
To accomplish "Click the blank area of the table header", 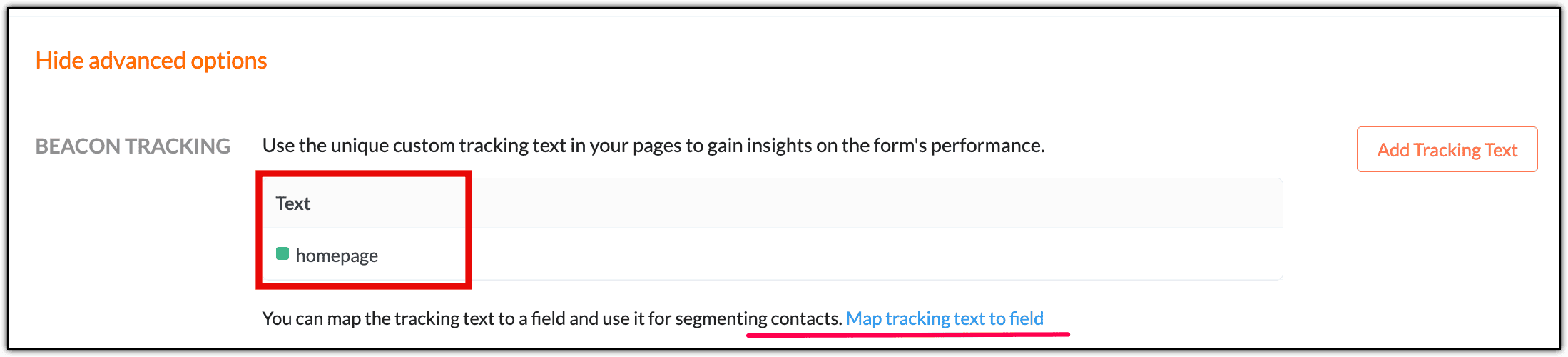I will [856, 203].
